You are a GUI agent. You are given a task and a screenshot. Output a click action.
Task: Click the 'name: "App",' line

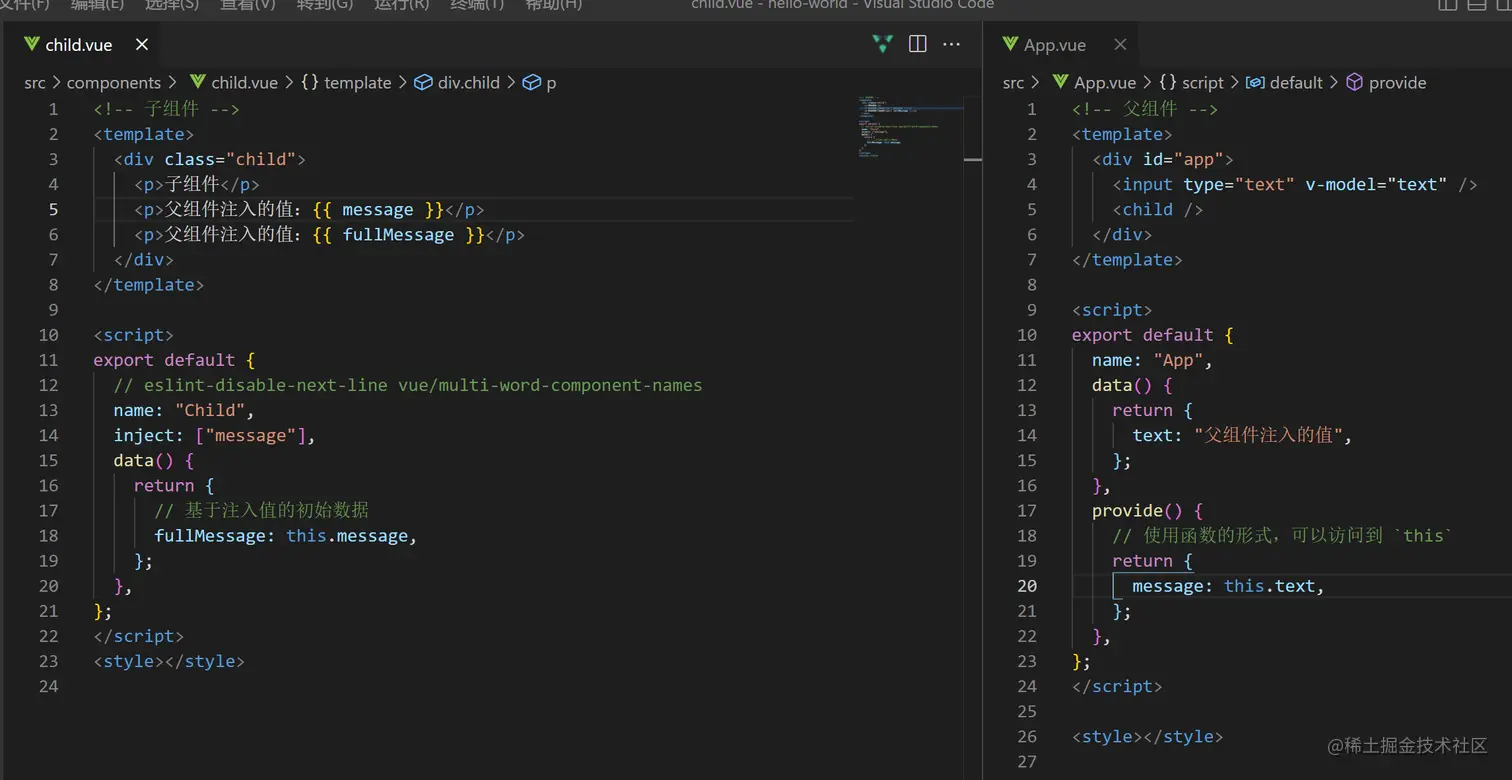coord(1153,360)
